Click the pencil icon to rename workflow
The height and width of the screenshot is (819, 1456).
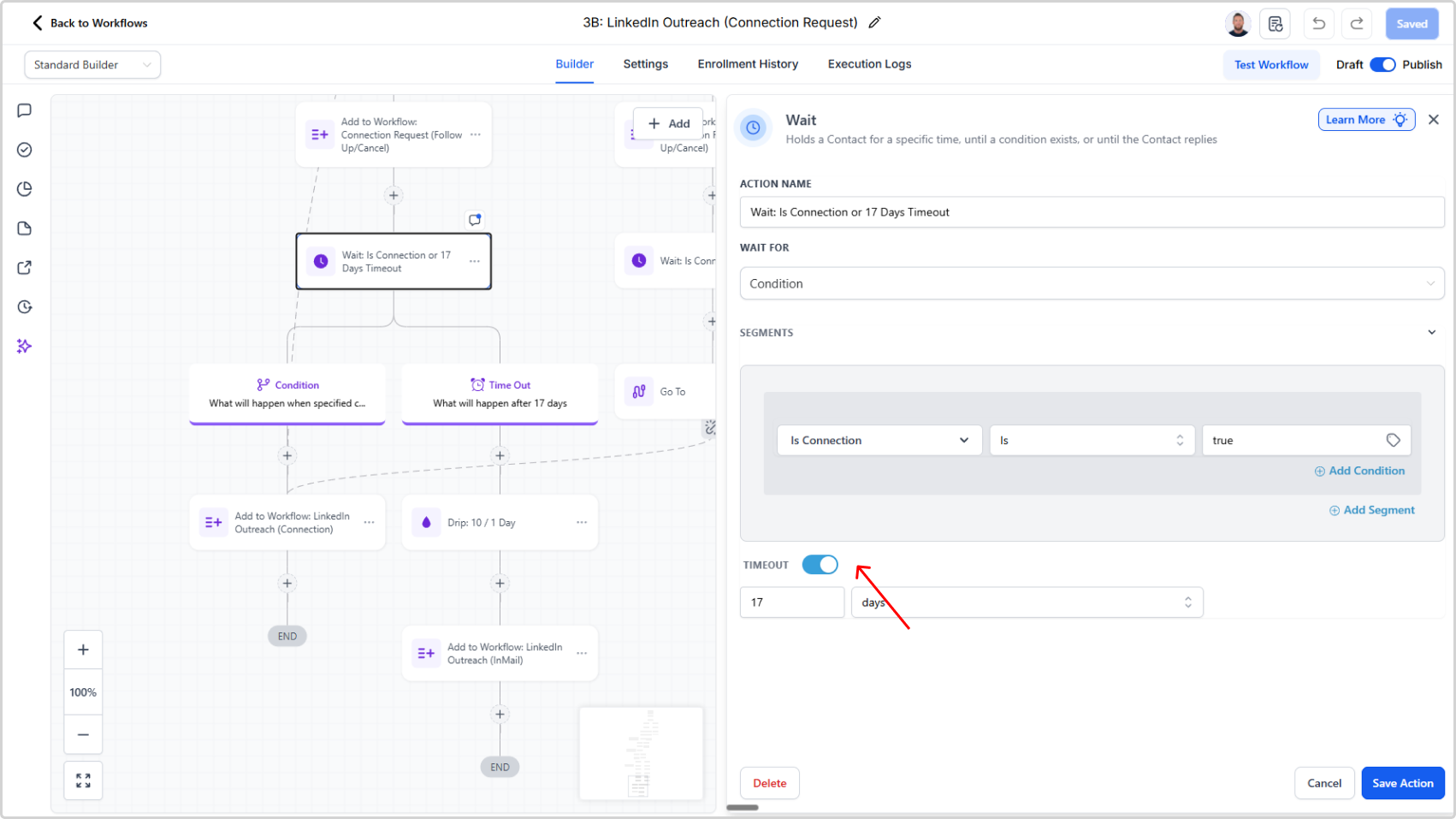click(874, 23)
